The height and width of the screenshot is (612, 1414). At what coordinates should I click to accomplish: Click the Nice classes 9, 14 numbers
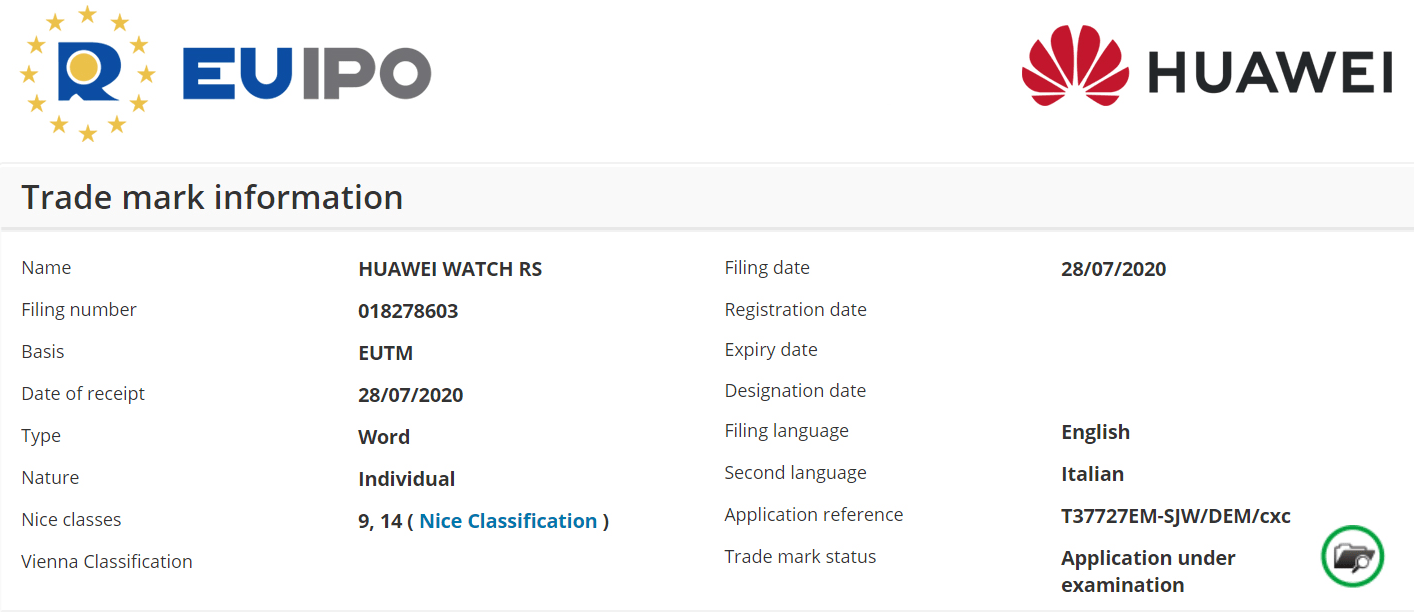pos(380,521)
